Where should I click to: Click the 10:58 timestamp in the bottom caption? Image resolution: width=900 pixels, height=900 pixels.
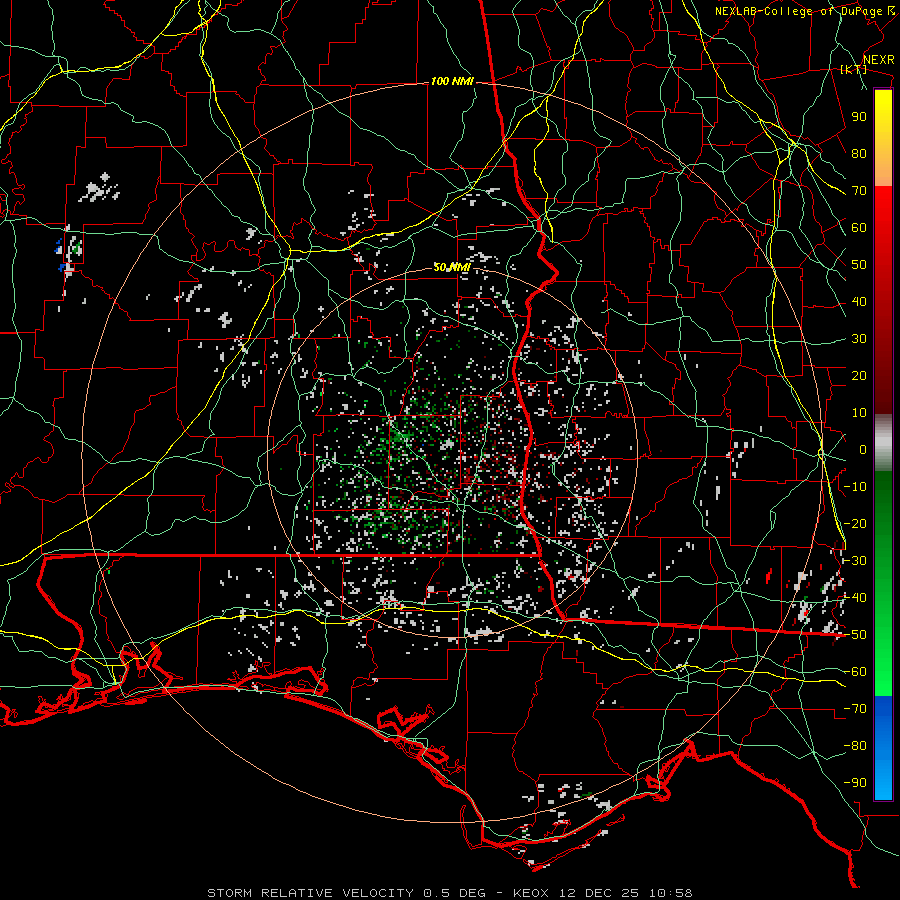(671, 893)
